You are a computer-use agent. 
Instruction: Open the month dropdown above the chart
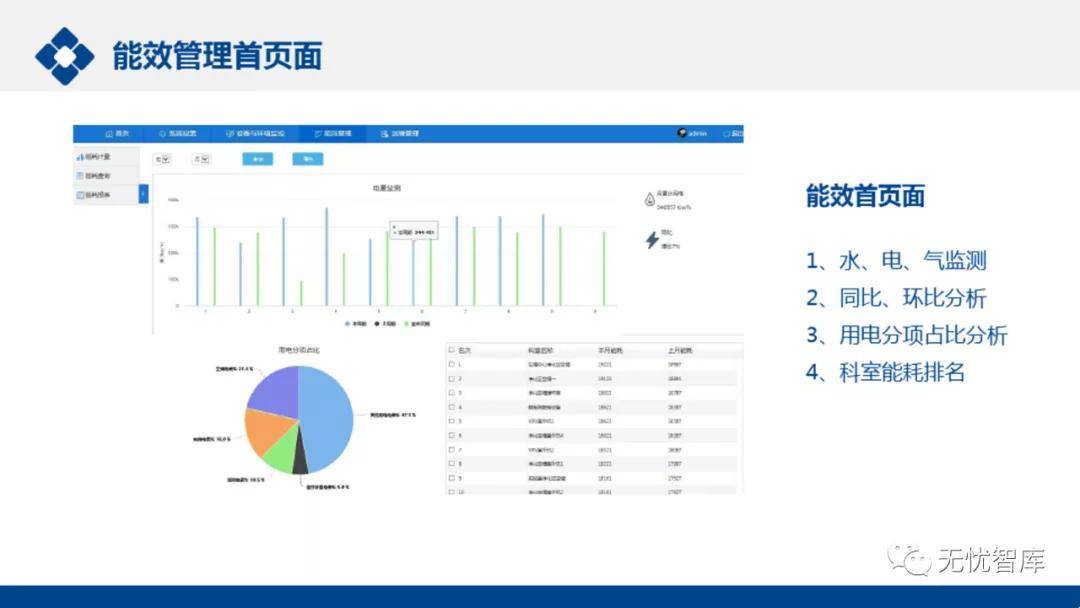coord(201,160)
